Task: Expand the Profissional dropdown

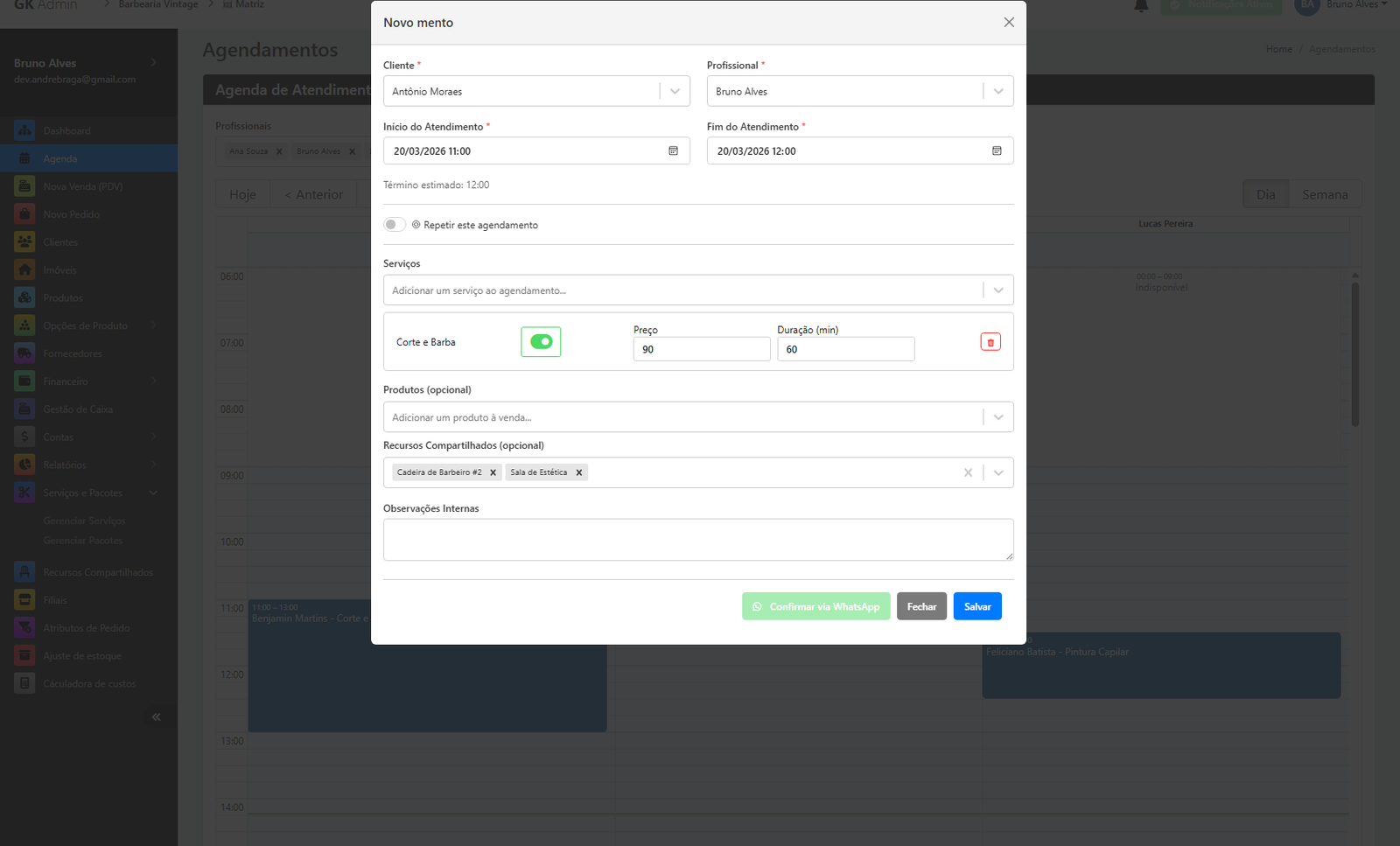Action: tap(998, 91)
